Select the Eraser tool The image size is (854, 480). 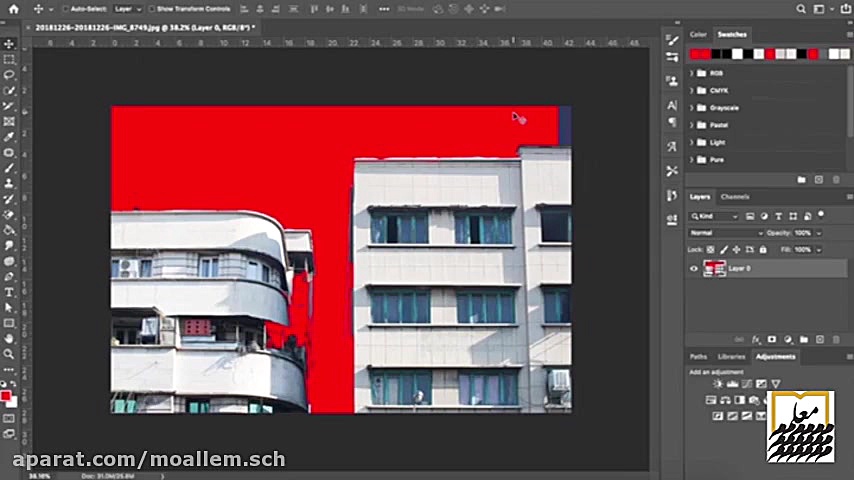tap(9, 215)
